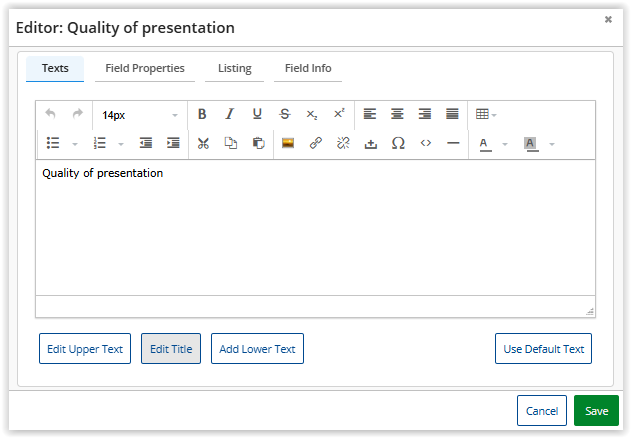Insert a horizontal line

point(453,144)
